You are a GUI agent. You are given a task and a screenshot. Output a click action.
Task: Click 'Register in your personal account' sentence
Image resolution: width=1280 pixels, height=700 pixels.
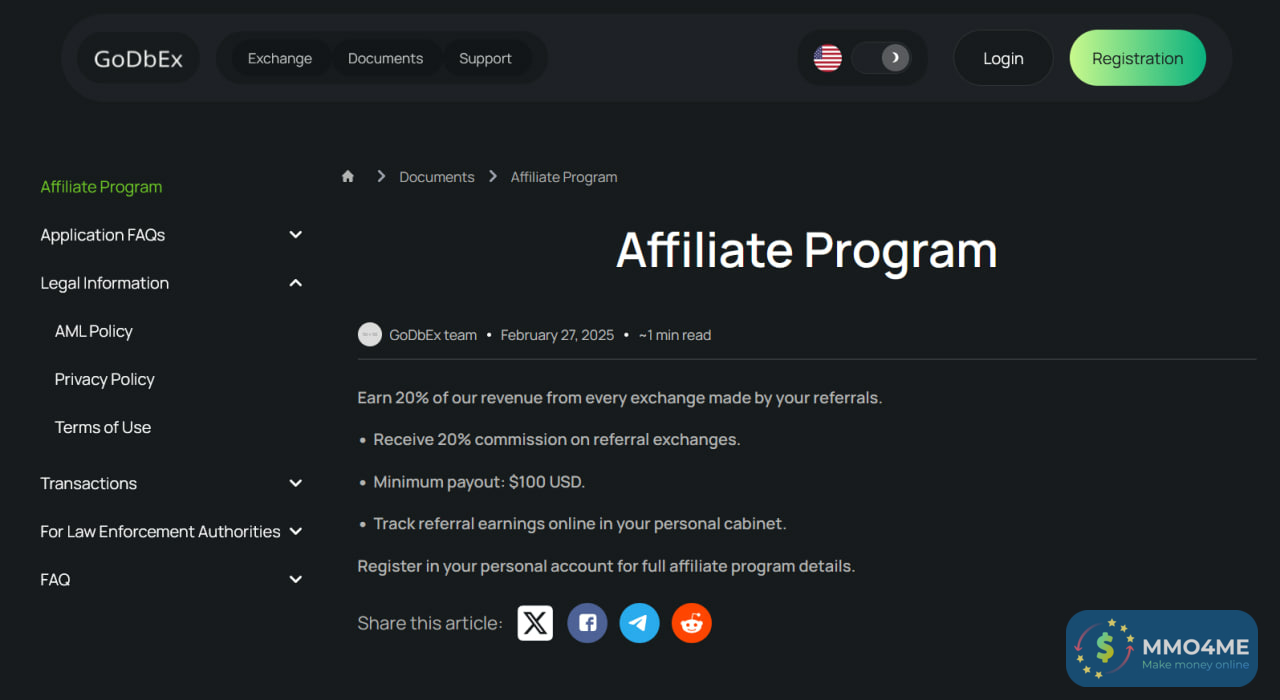[606, 566]
